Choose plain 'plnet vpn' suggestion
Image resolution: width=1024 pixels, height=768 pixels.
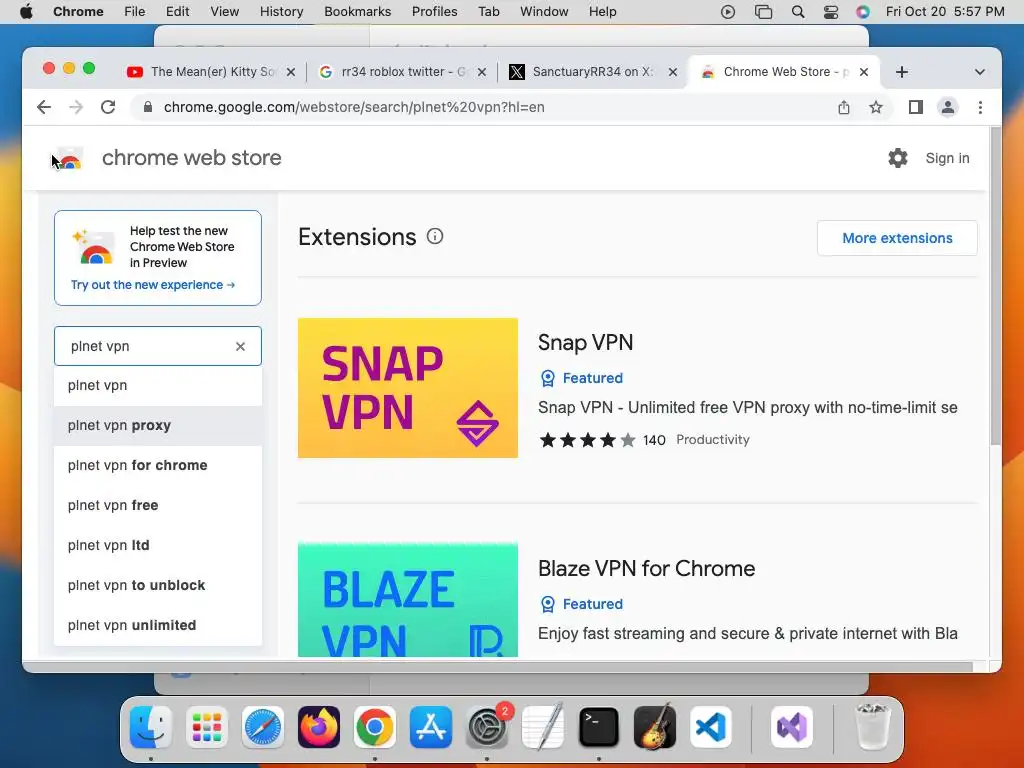[158, 385]
